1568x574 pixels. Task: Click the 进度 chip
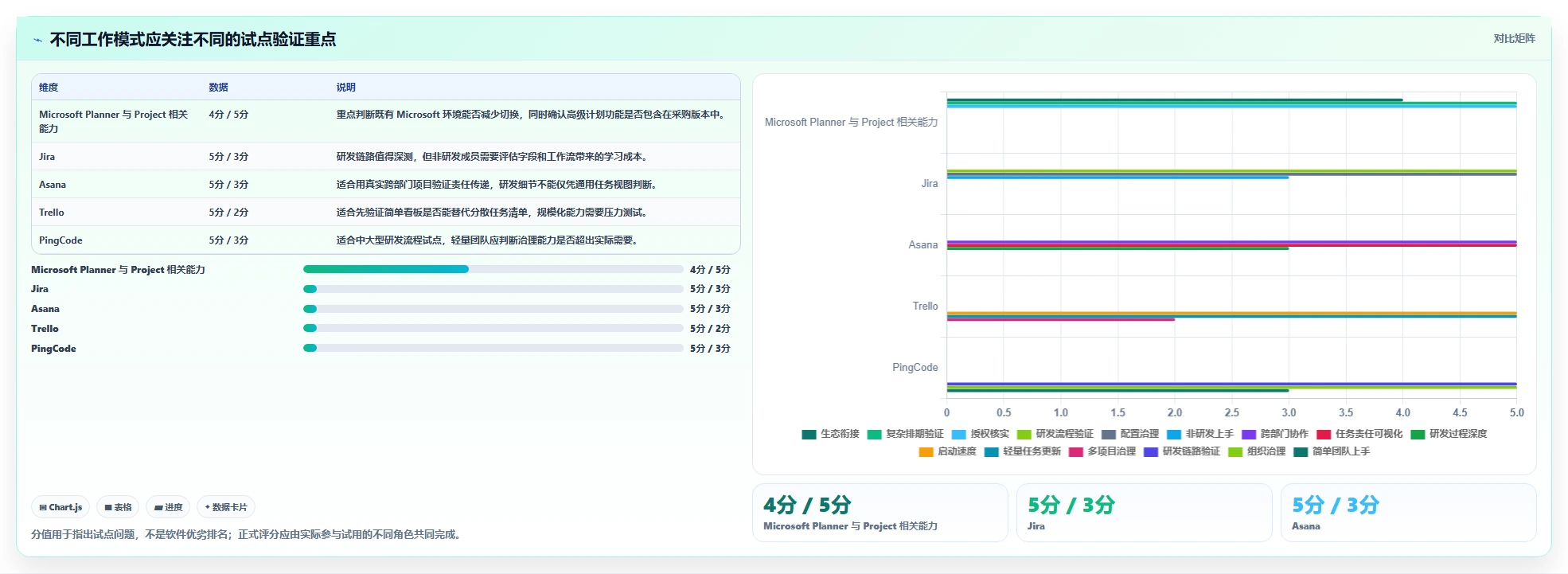point(168,507)
